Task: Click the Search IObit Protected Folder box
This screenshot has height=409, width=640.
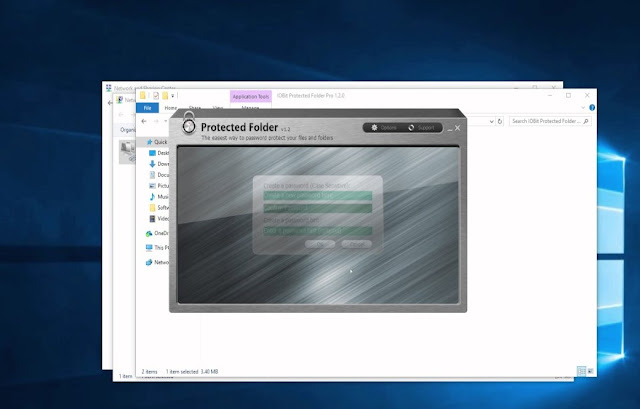Action: click(549, 121)
